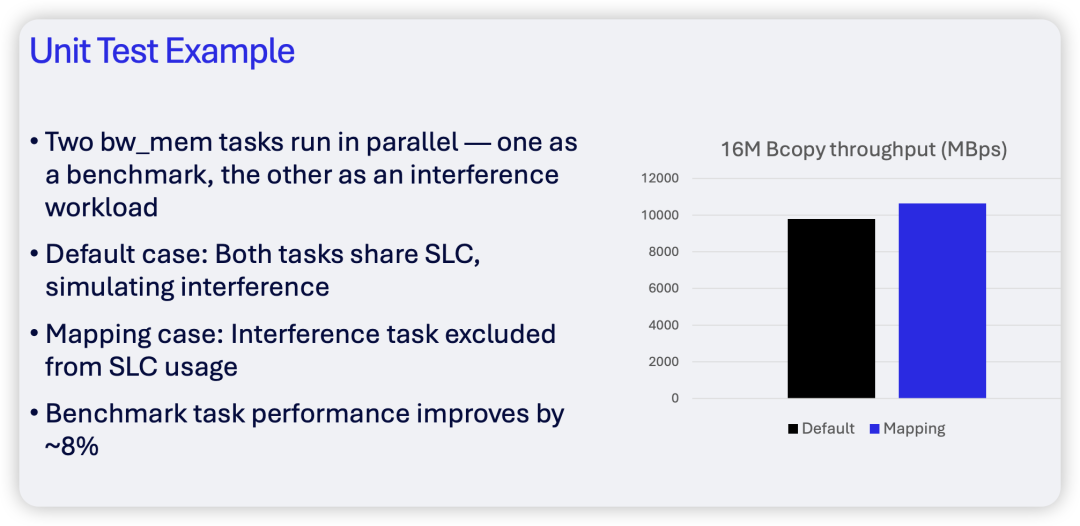The height and width of the screenshot is (526, 1080).
Task: Click the 12000 y-axis label
Action: point(659,179)
